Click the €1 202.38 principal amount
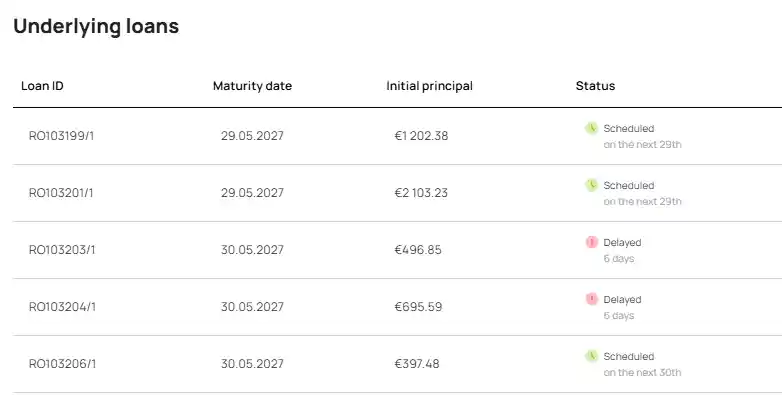782x395 pixels. pyautogui.click(x=421, y=136)
